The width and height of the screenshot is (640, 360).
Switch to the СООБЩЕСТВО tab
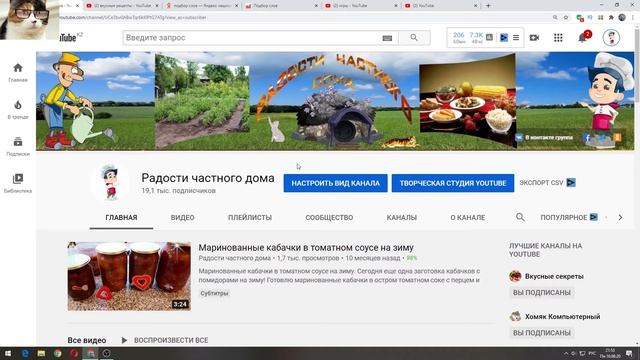(x=329, y=218)
